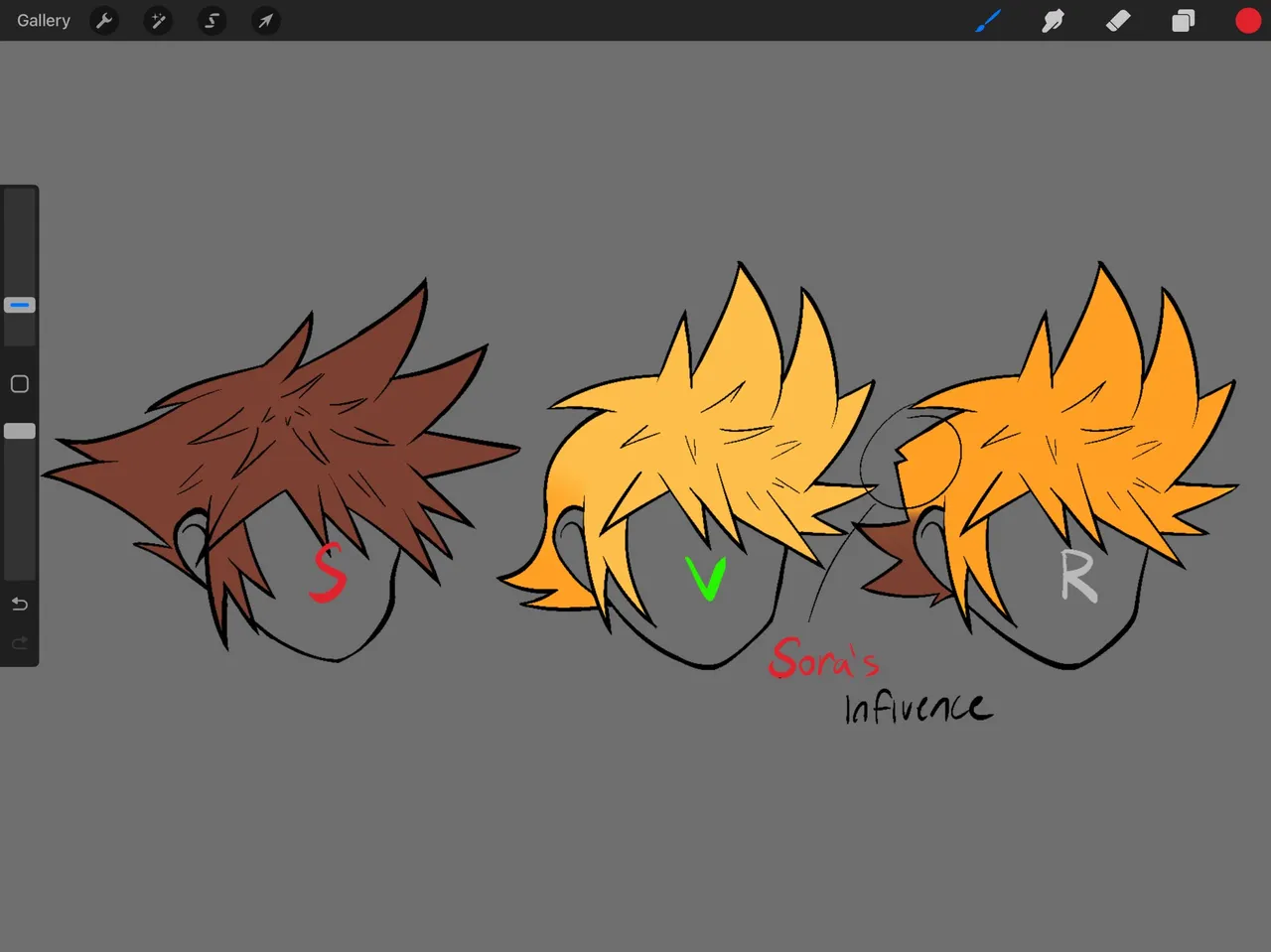The image size is (1271, 952).
Task: Adjust the brush opacity slider
Action: click(19, 430)
